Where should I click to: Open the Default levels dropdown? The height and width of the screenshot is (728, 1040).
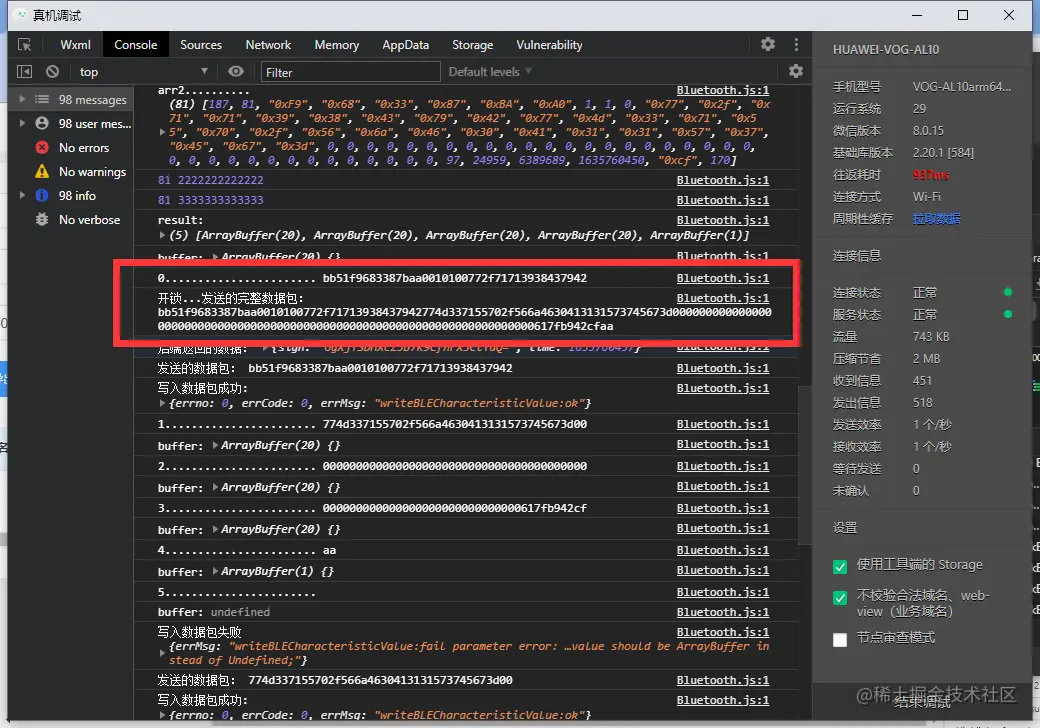pos(489,72)
